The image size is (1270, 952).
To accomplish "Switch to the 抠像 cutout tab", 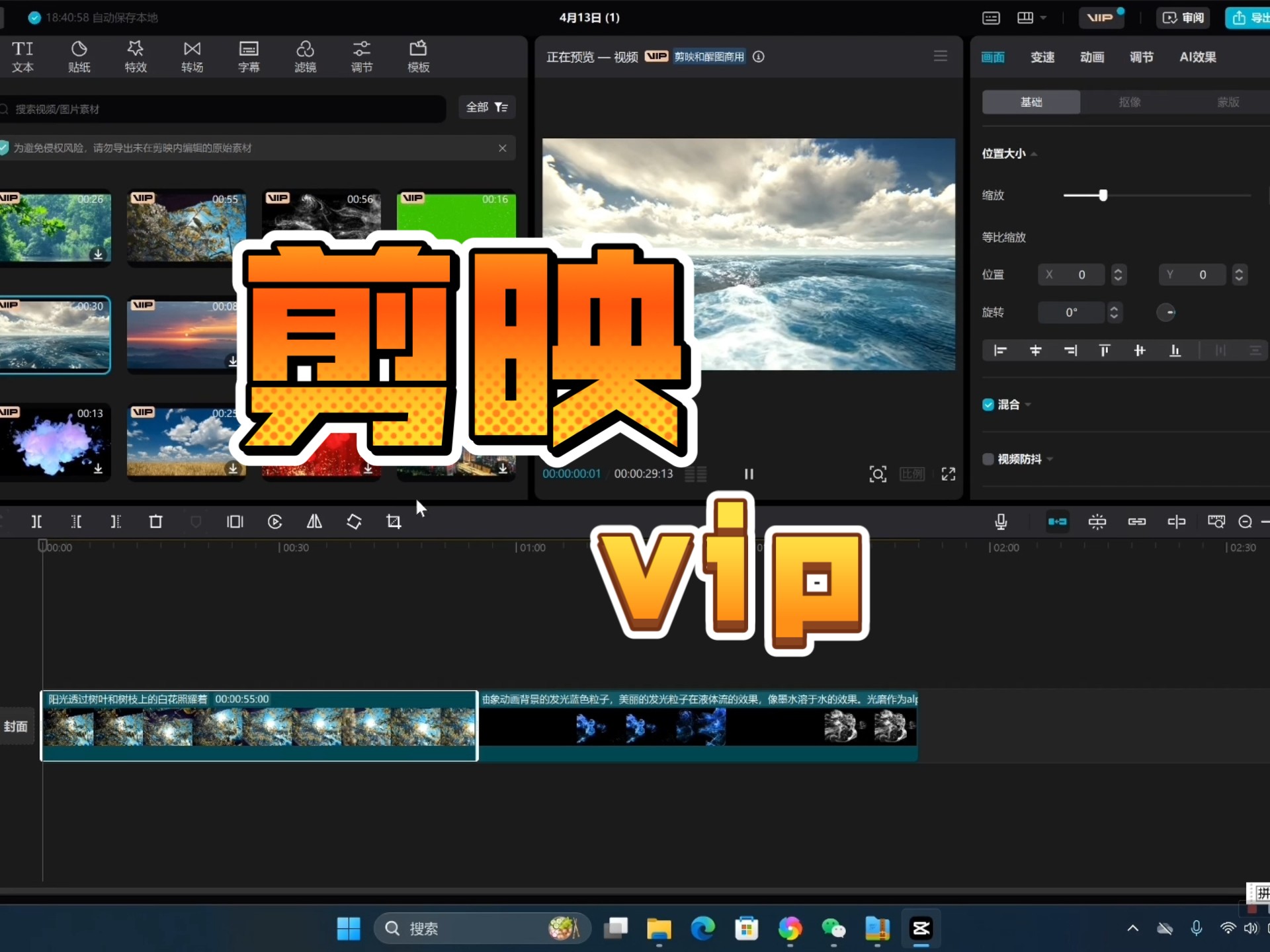I will click(1129, 102).
